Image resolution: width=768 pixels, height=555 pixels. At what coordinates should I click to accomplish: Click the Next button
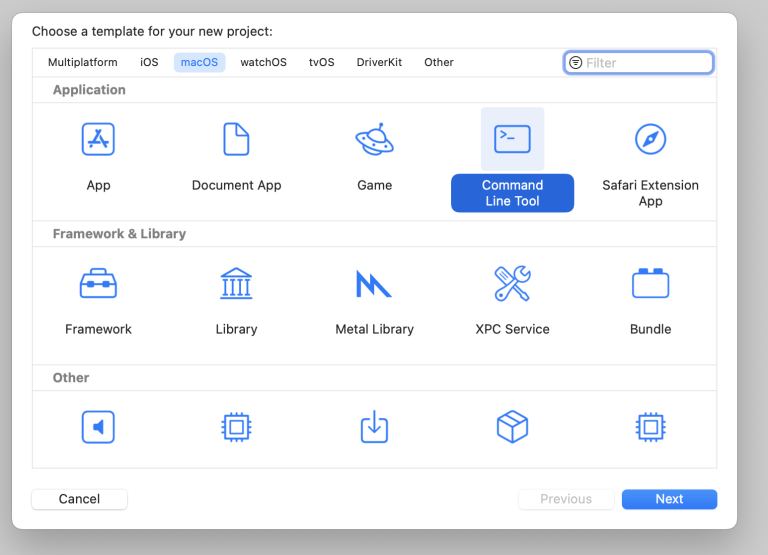click(669, 499)
